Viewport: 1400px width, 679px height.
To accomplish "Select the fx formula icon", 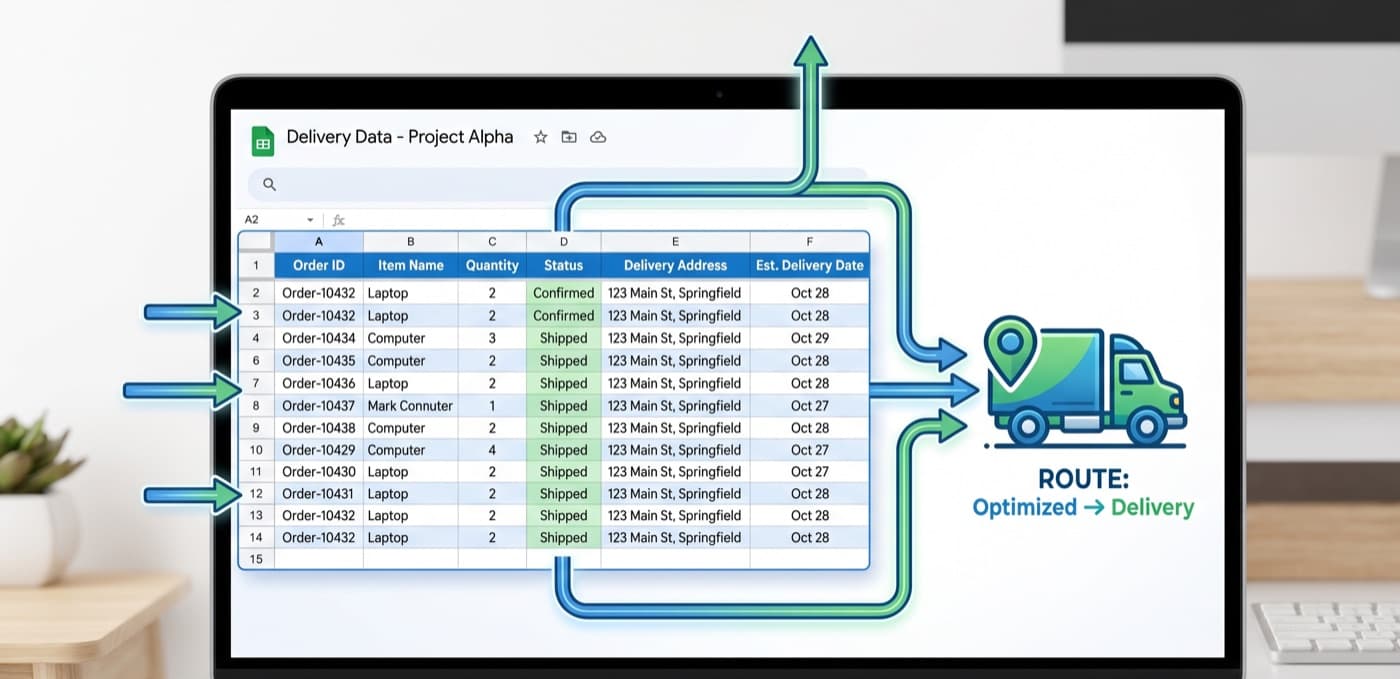I will click(x=338, y=219).
